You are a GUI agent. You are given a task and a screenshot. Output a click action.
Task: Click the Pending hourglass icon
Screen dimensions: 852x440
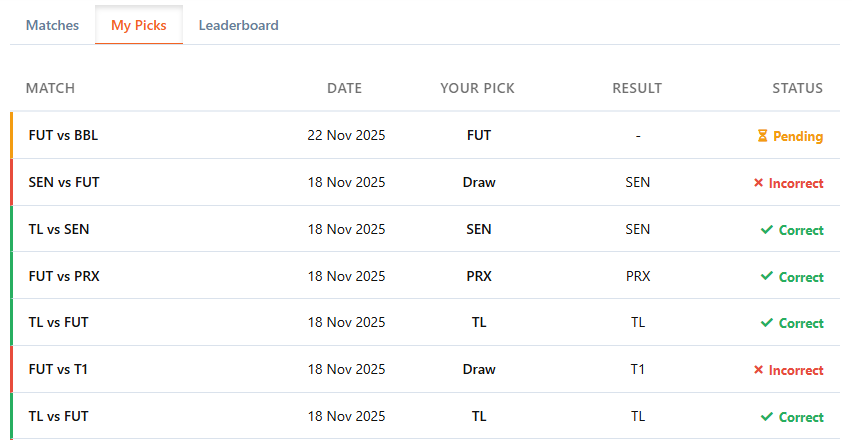tap(762, 136)
